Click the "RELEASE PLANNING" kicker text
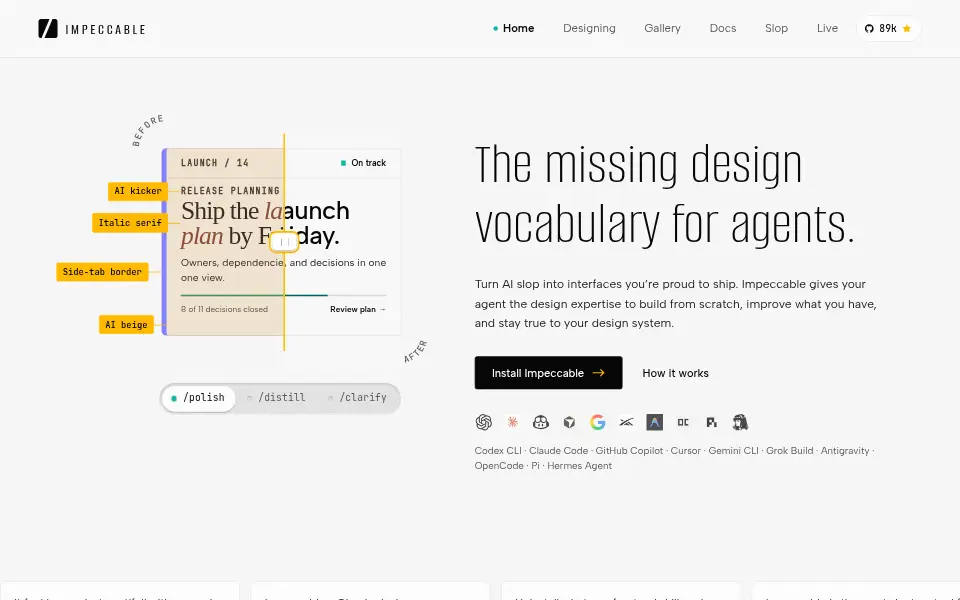The height and width of the screenshot is (600, 960). click(x=230, y=191)
